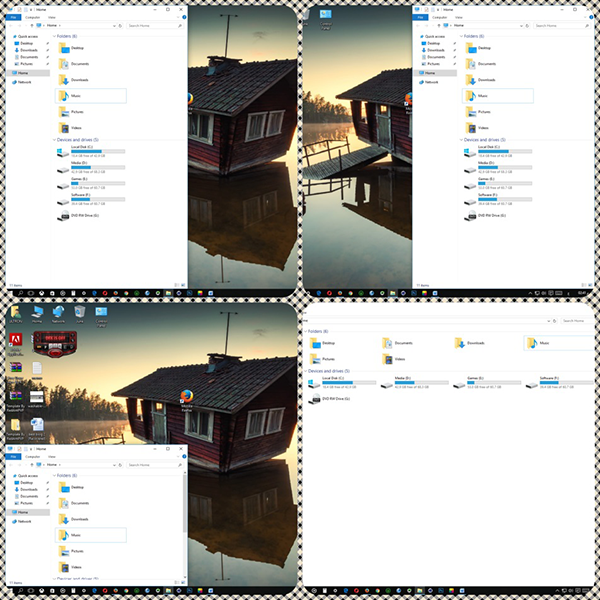Select Network in the top-left navigation pane

tap(22, 82)
